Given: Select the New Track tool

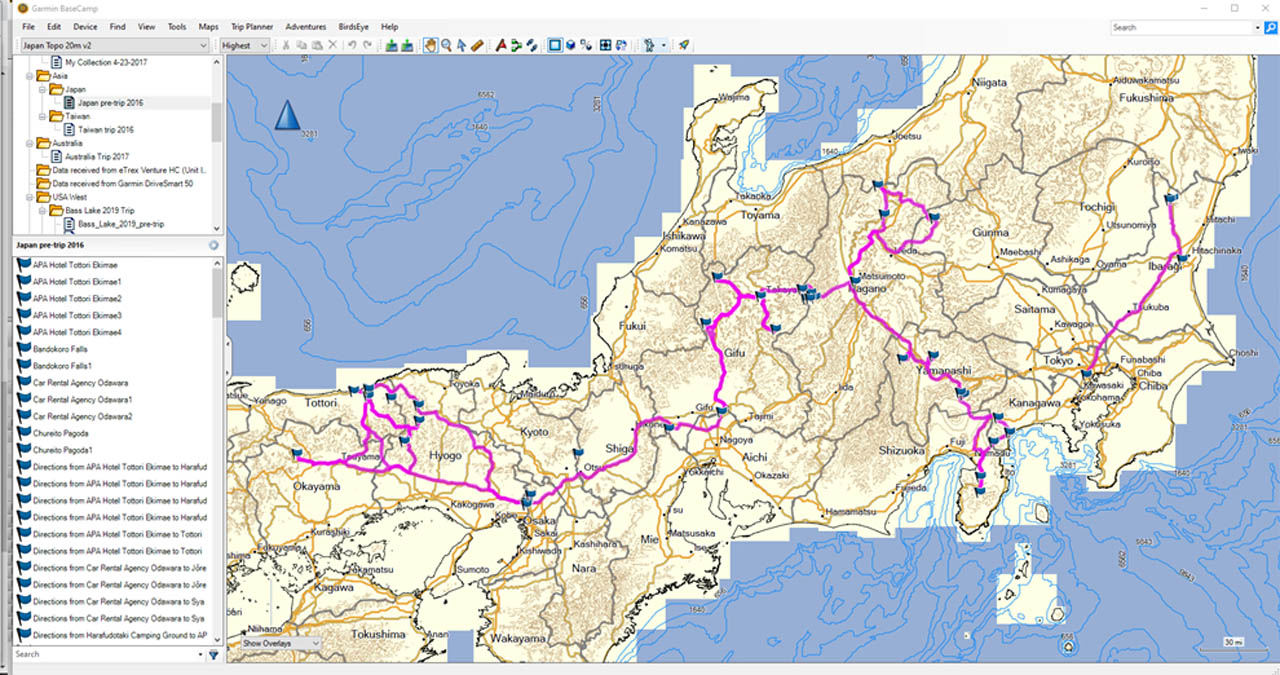Looking at the screenshot, I should (x=531, y=45).
